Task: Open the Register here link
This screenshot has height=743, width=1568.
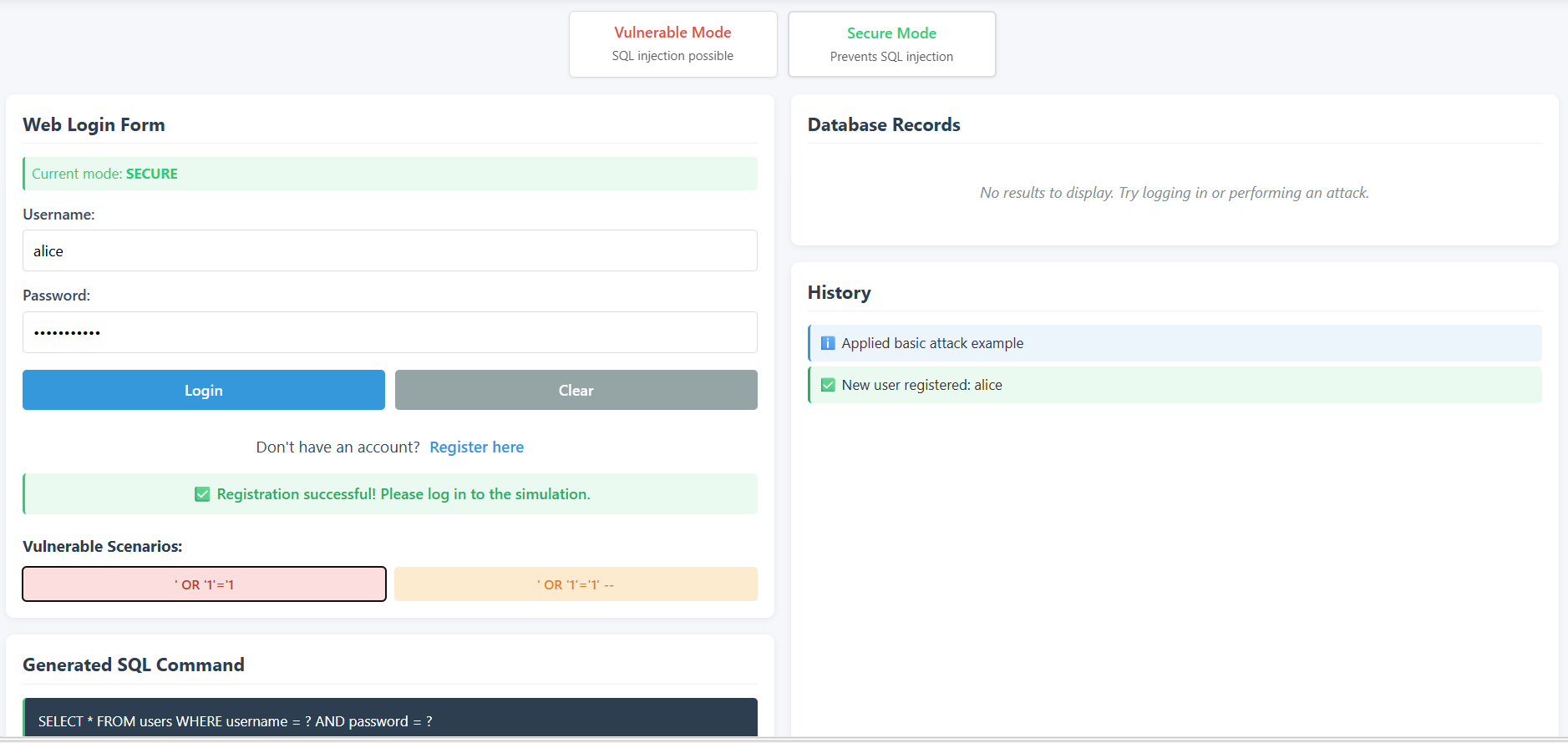Action: point(476,447)
